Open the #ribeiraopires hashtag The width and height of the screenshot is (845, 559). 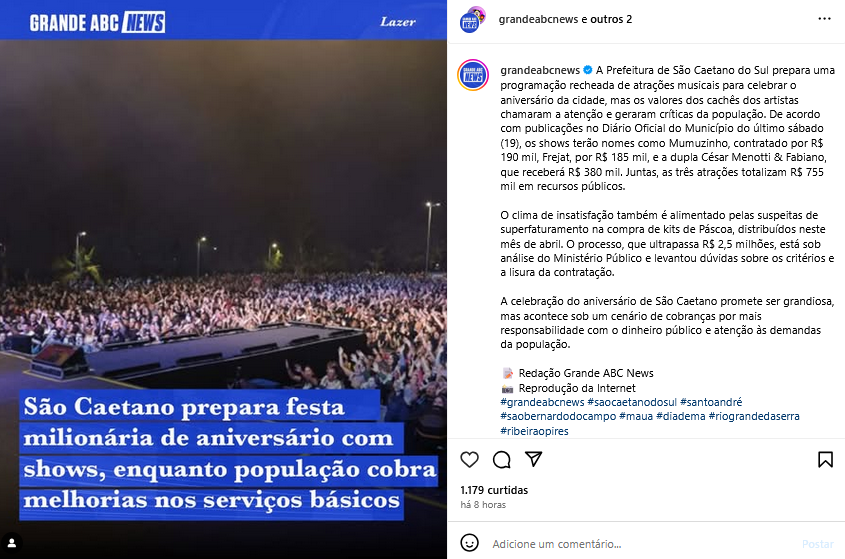534,431
